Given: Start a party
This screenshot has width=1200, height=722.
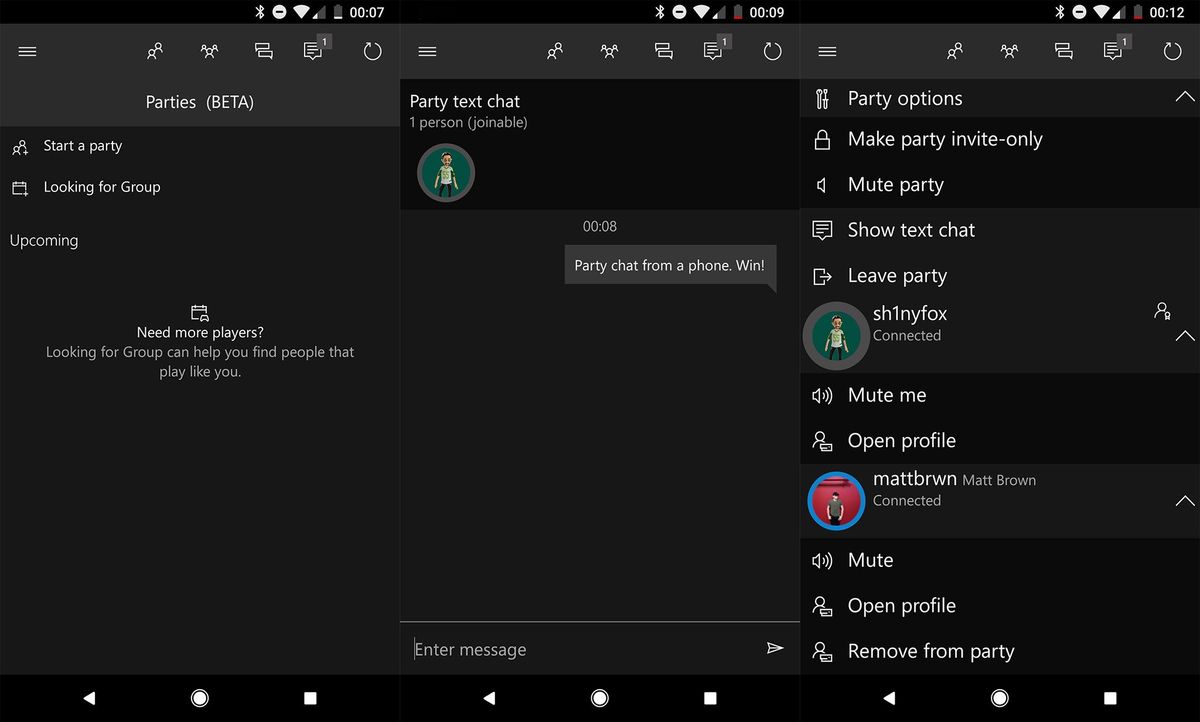Looking at the screenshot, I should (82, 145).
